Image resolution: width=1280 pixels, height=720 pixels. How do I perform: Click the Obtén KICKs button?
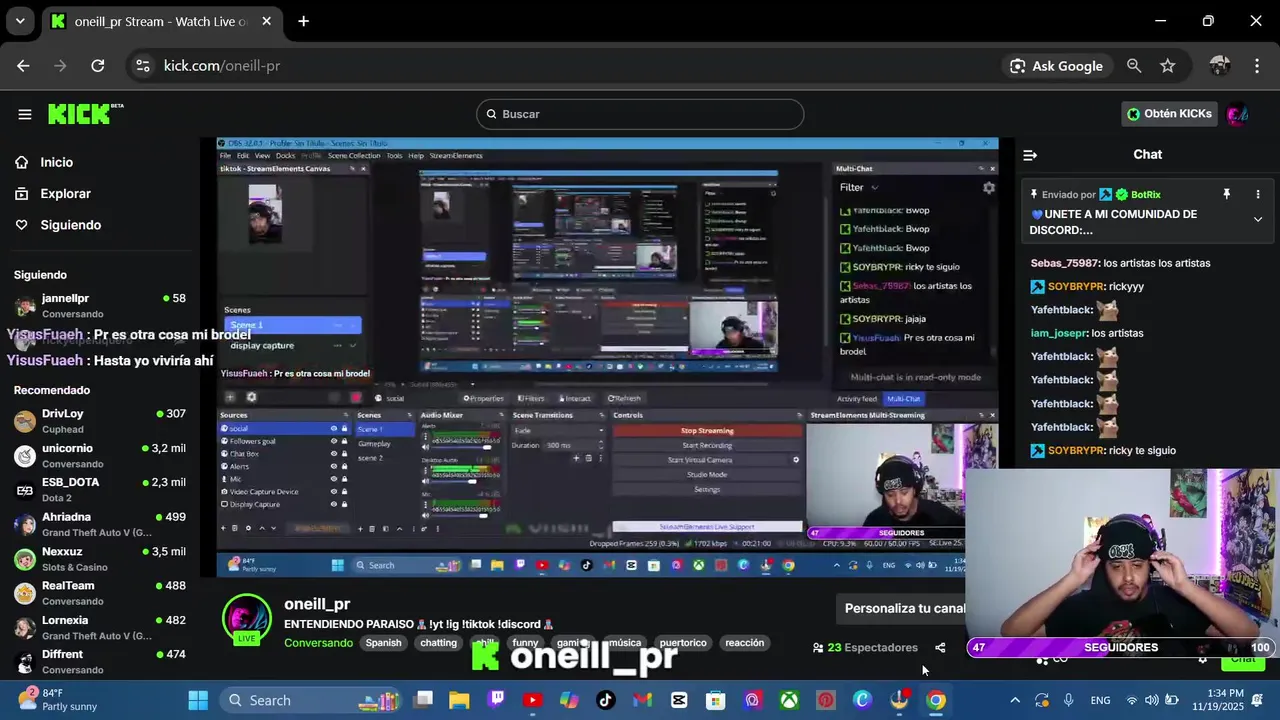pos(1169,114)
